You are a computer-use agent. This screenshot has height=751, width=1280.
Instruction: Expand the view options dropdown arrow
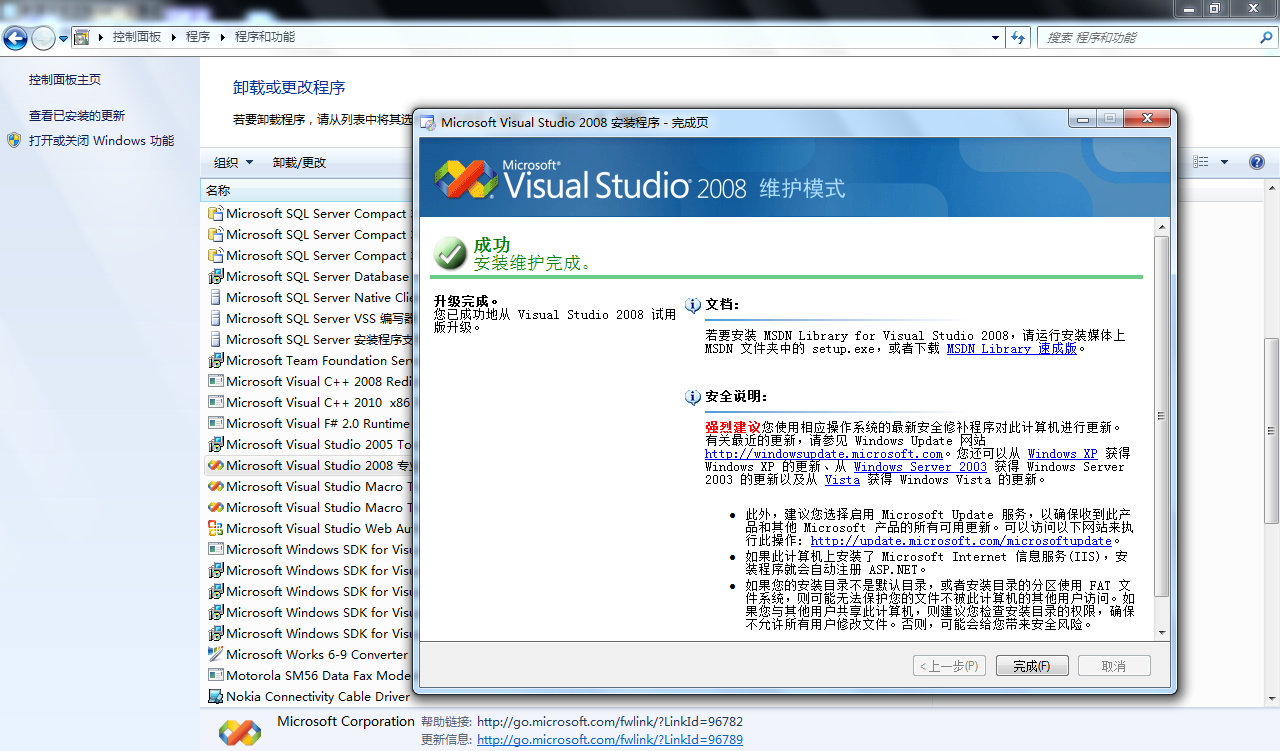click(x=1224, y=162)
